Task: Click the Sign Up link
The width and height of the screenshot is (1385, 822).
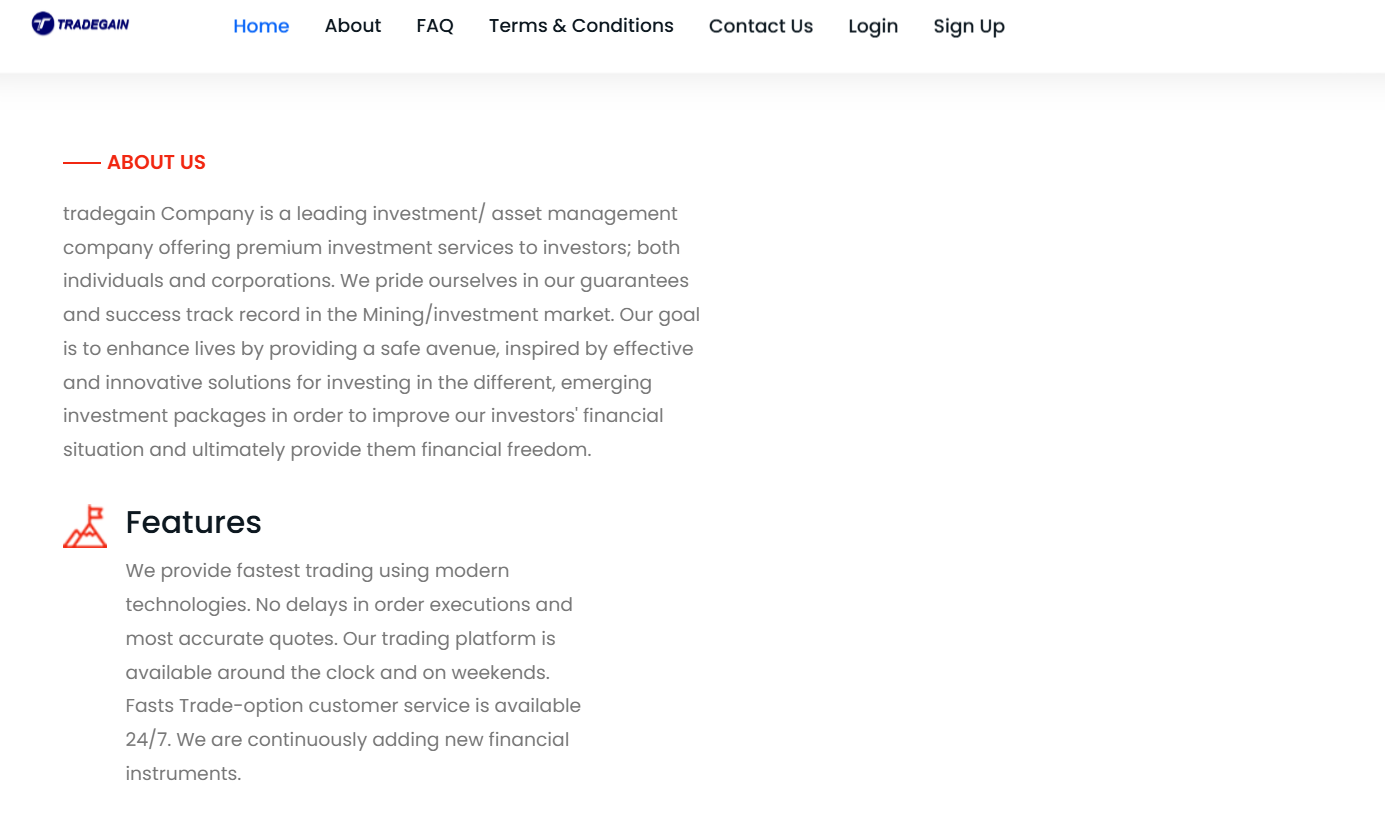Action: (x=969, y=26)
